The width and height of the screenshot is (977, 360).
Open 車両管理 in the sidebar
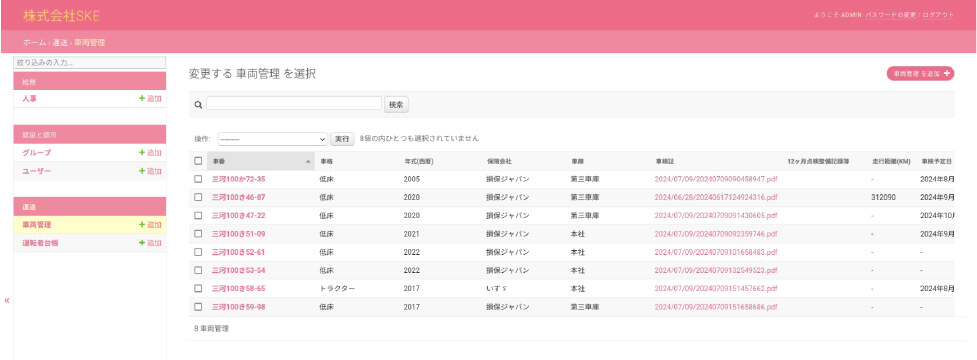(x=36, y=224)
